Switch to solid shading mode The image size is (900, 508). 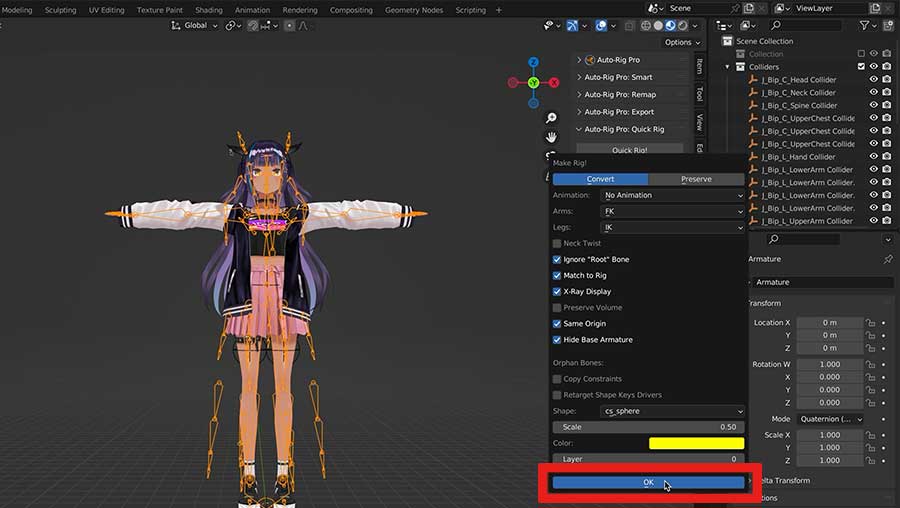[658, 26]
